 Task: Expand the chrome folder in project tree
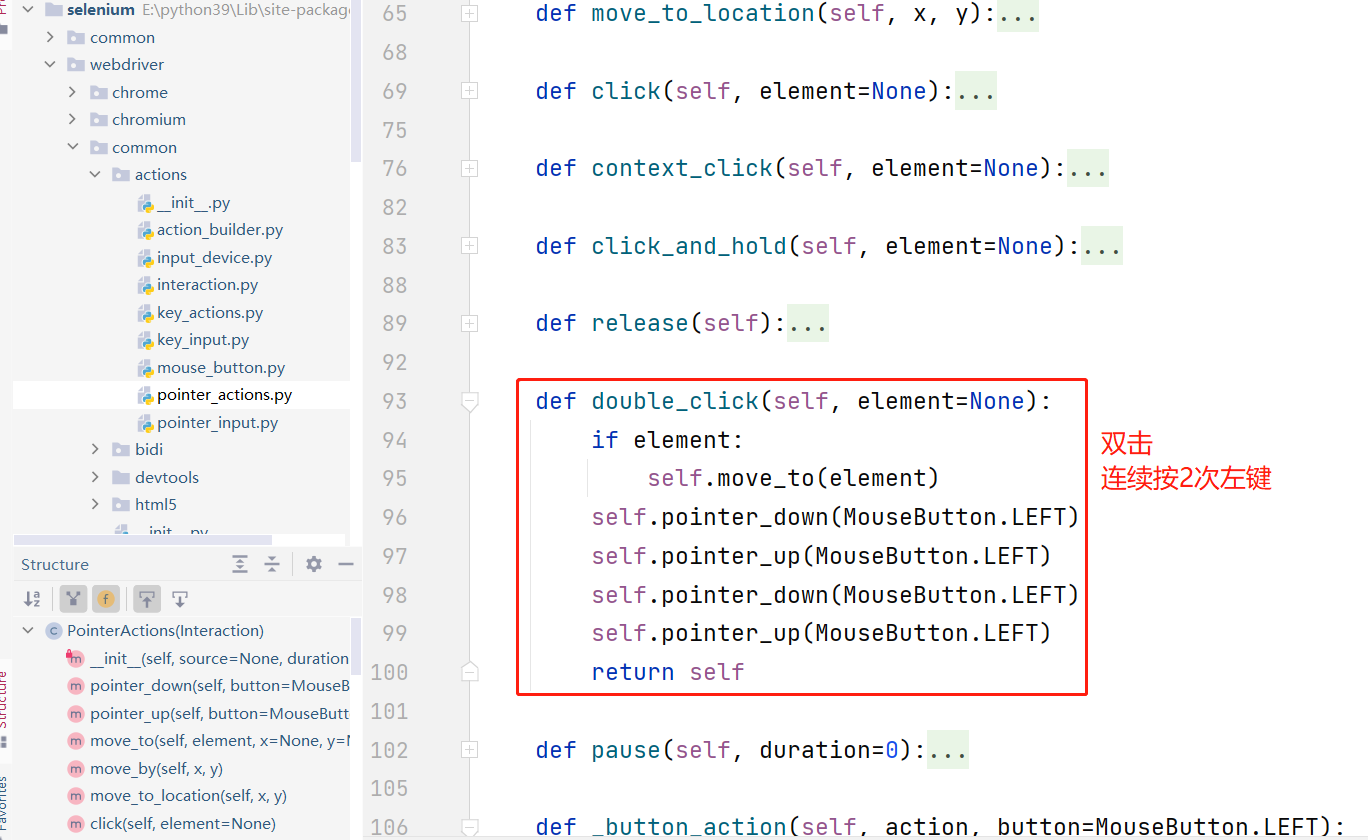point(72,92)
